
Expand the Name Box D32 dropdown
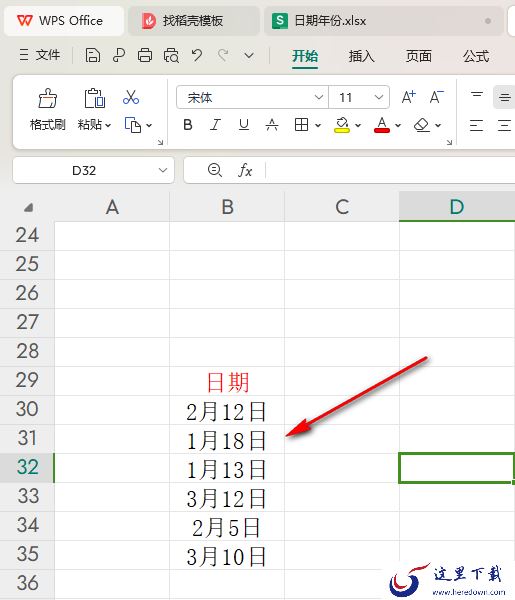[163, 170]
